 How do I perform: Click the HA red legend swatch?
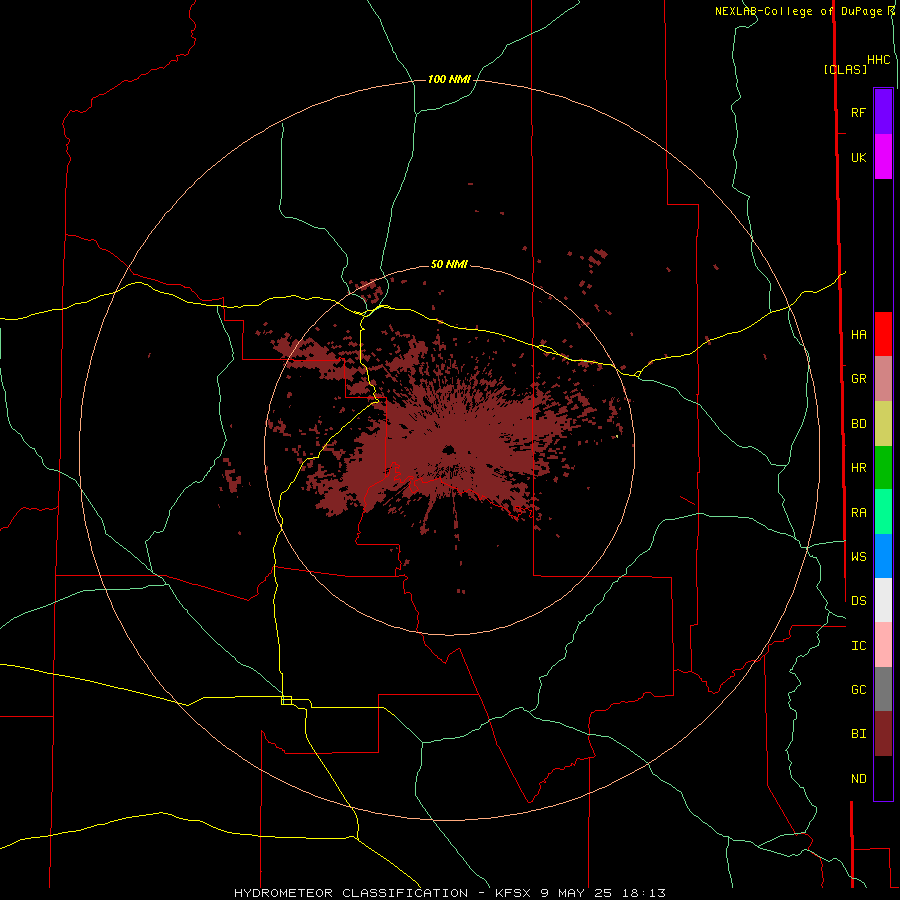[x=883, y=334]
